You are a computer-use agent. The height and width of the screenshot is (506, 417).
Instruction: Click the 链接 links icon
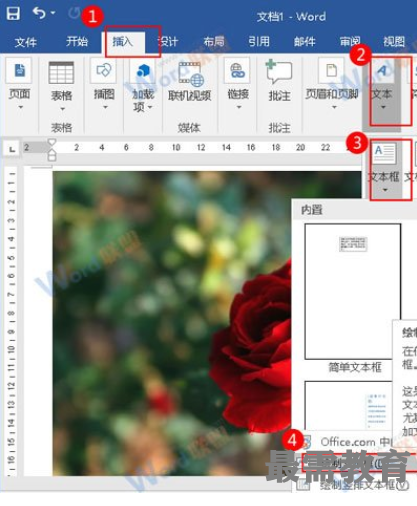coord(237,71)
